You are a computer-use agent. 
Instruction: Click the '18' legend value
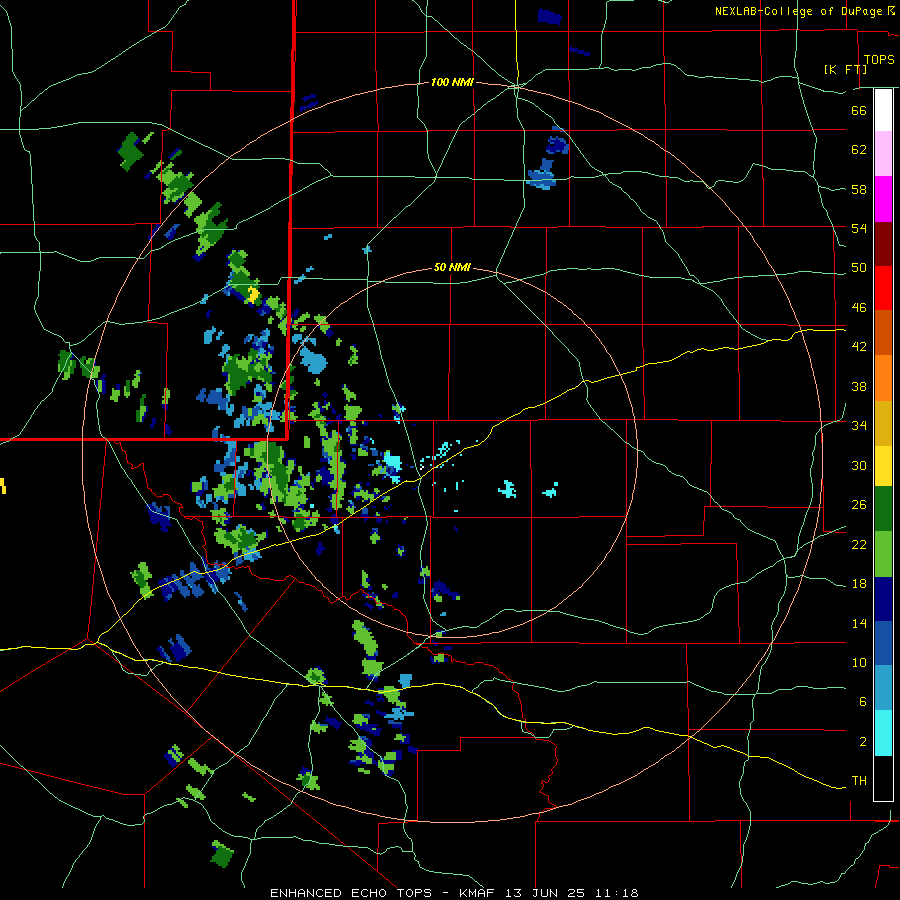pyautogui.click(x=859, y=584)
